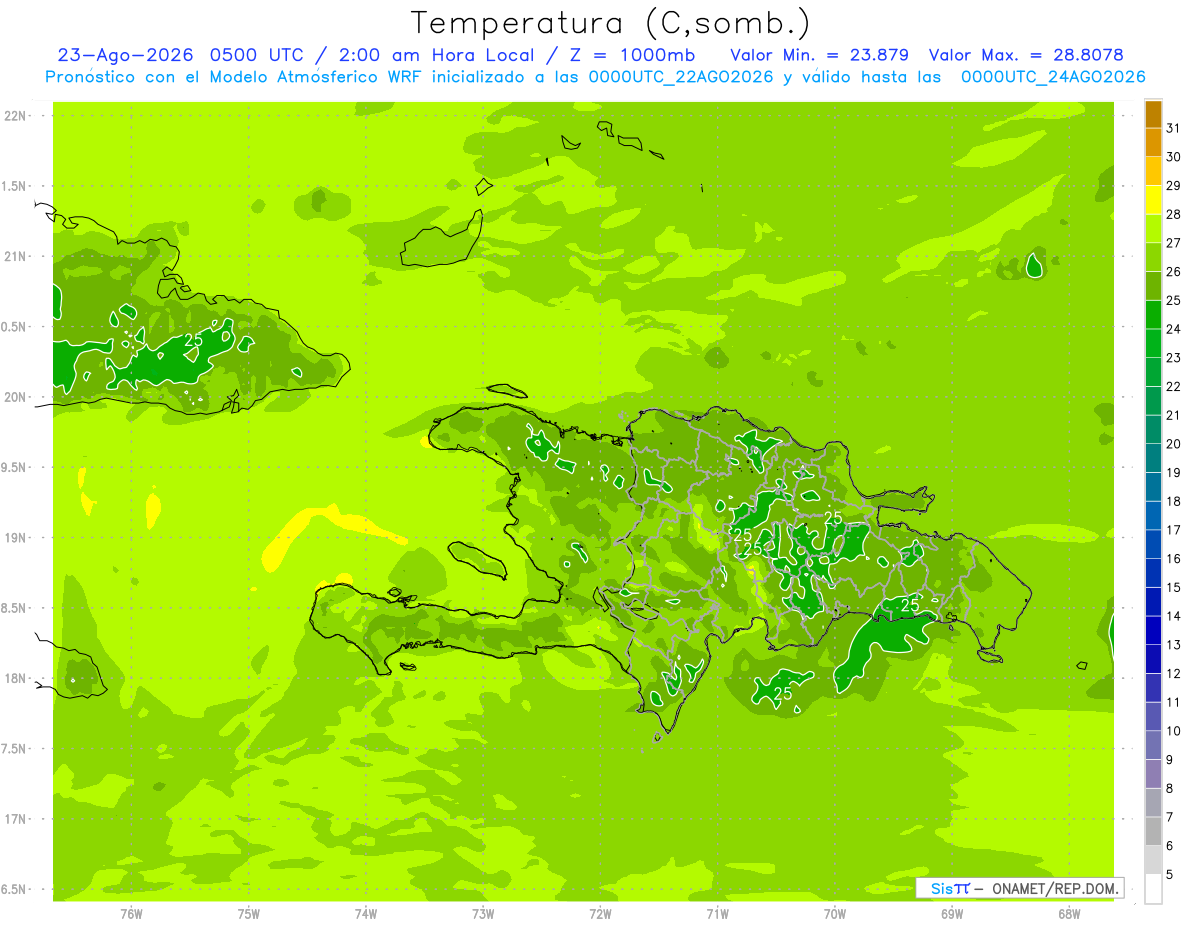This screenshot has height=927, width=1200.
Task: Click the legend label "18"
Action: pos(1173,501)
